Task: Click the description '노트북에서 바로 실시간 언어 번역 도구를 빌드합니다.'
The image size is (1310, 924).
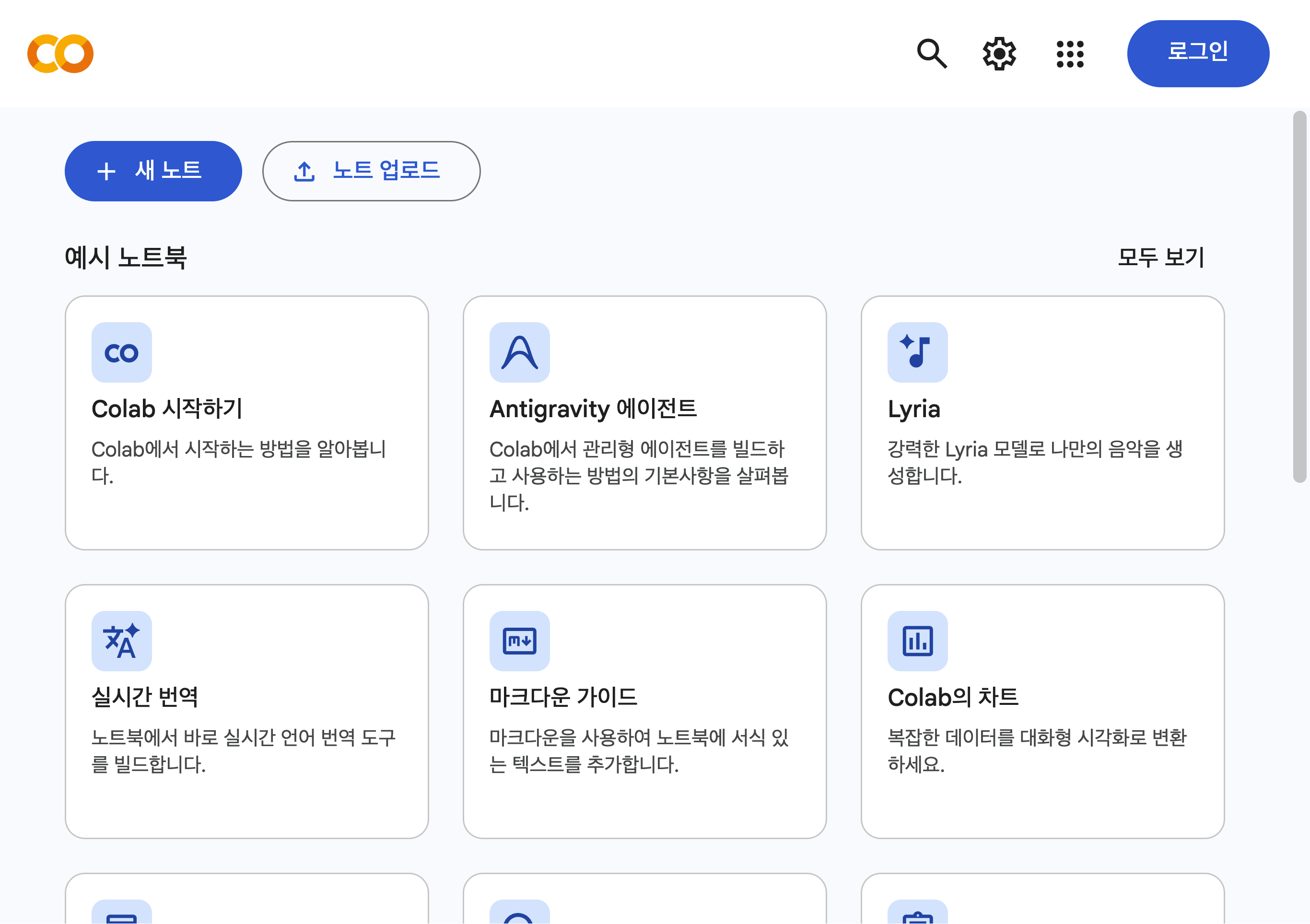Action: (x=244, y=750)
